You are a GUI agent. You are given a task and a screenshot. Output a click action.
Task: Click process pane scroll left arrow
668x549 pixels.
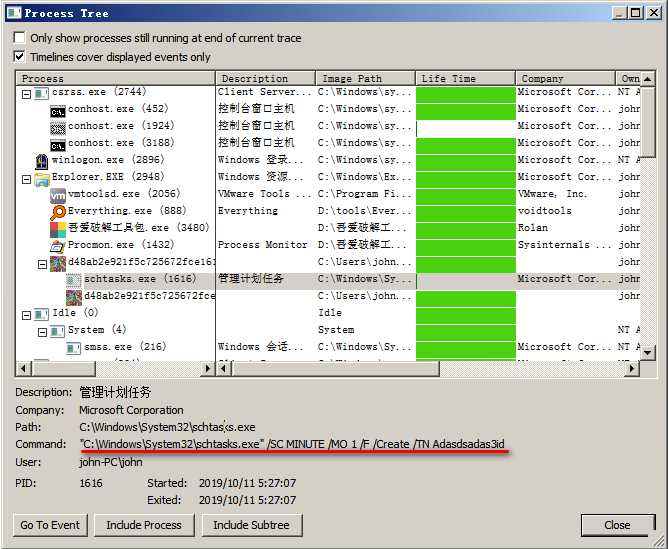click(23, 368)
